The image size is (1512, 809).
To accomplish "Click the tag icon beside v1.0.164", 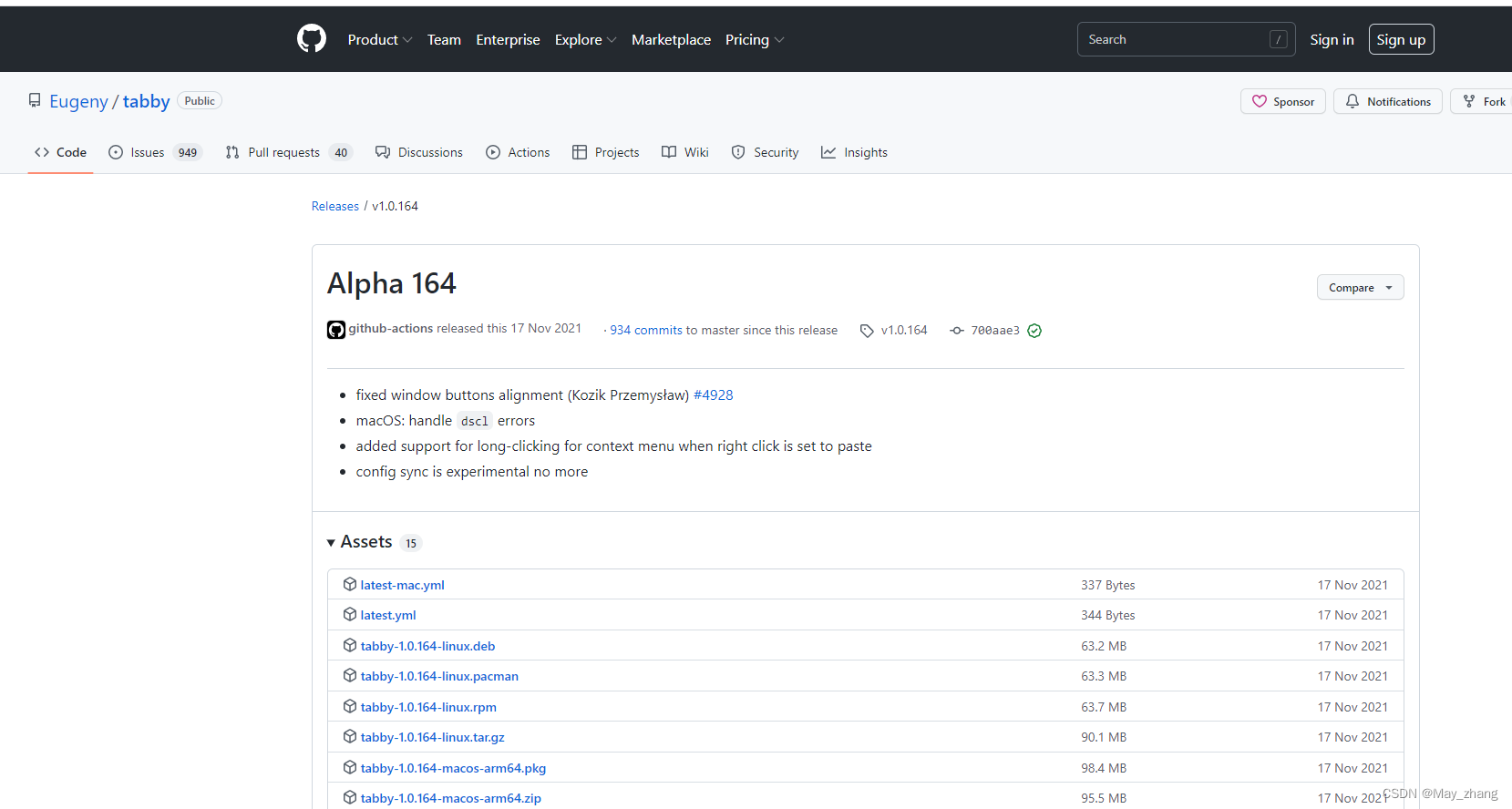I will (867, 331).
